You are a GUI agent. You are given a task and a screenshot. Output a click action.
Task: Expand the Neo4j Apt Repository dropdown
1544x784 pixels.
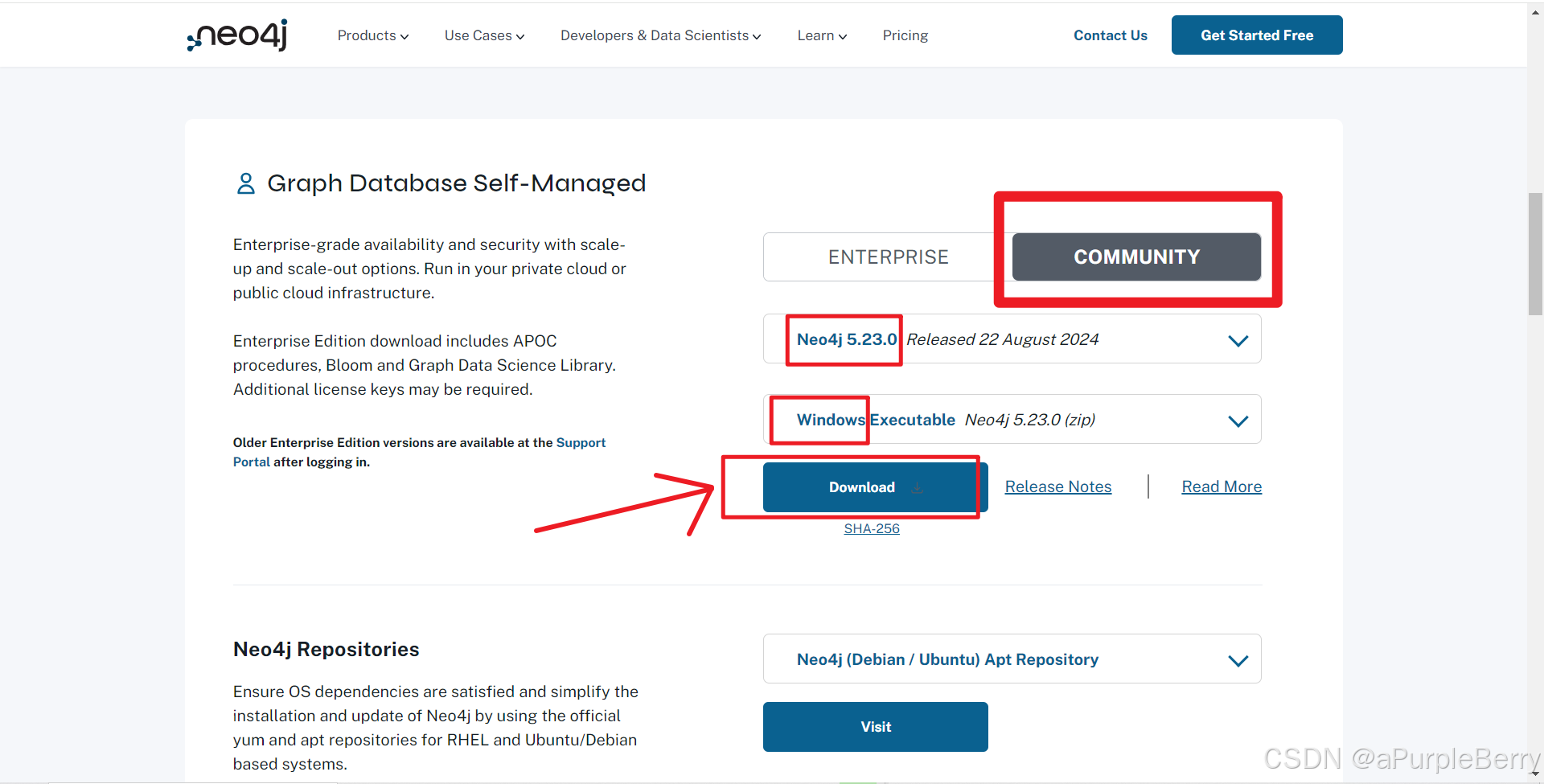point(1012,659)
